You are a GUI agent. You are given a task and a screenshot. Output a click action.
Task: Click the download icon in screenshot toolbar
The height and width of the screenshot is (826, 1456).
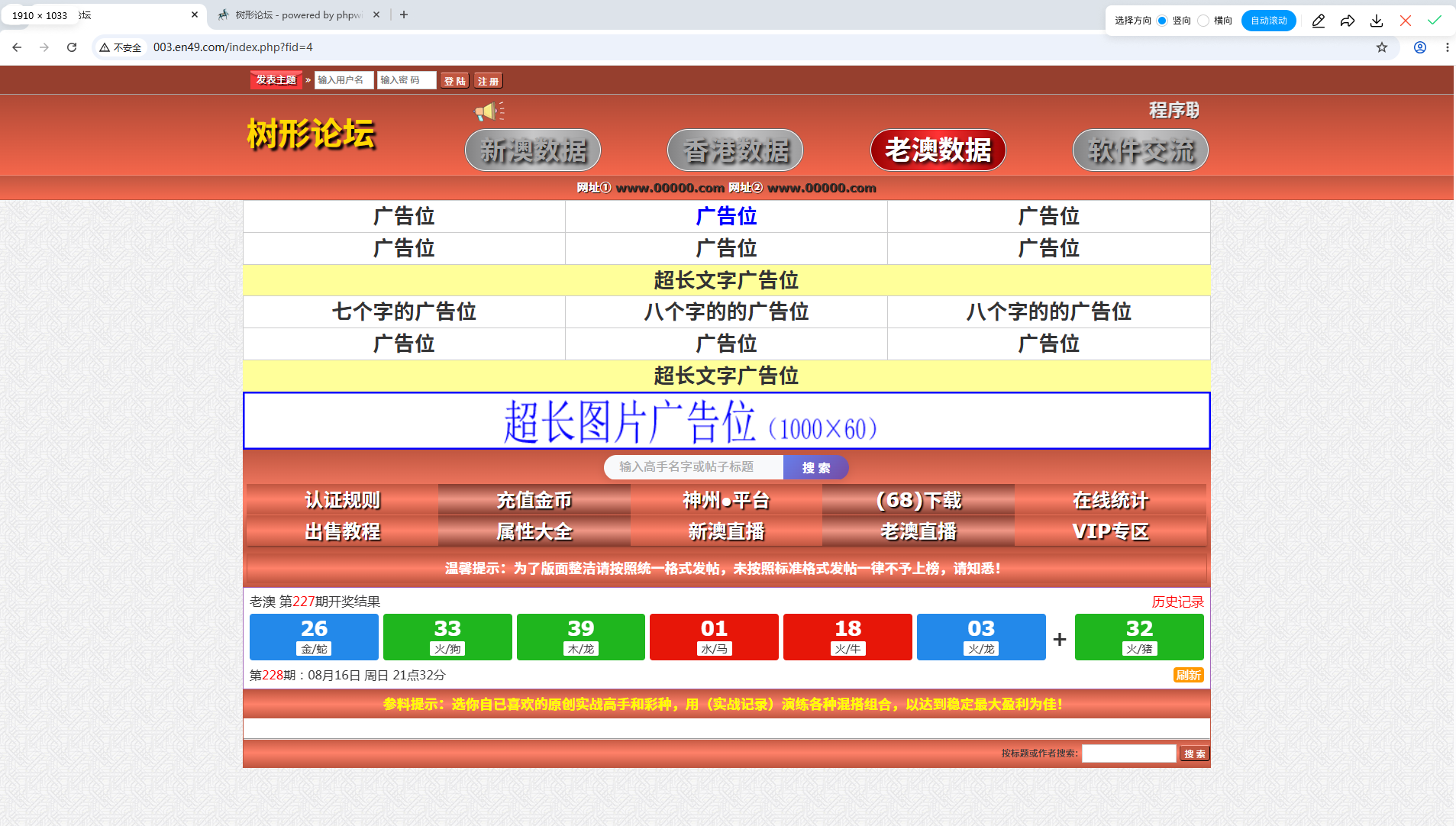(x=1377, y=21)
